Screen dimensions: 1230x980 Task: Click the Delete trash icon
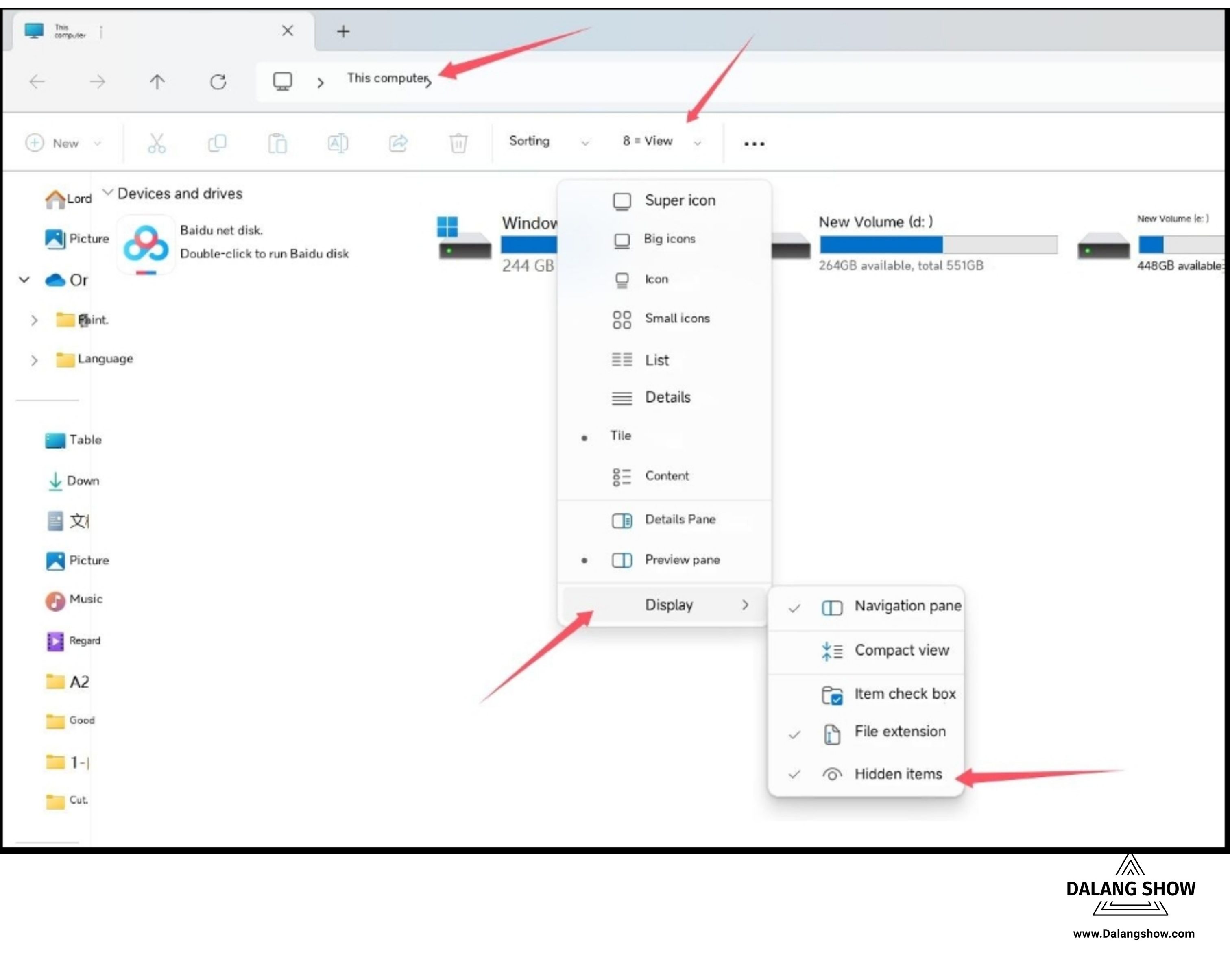pyautogui.click(x=458, y=143)
